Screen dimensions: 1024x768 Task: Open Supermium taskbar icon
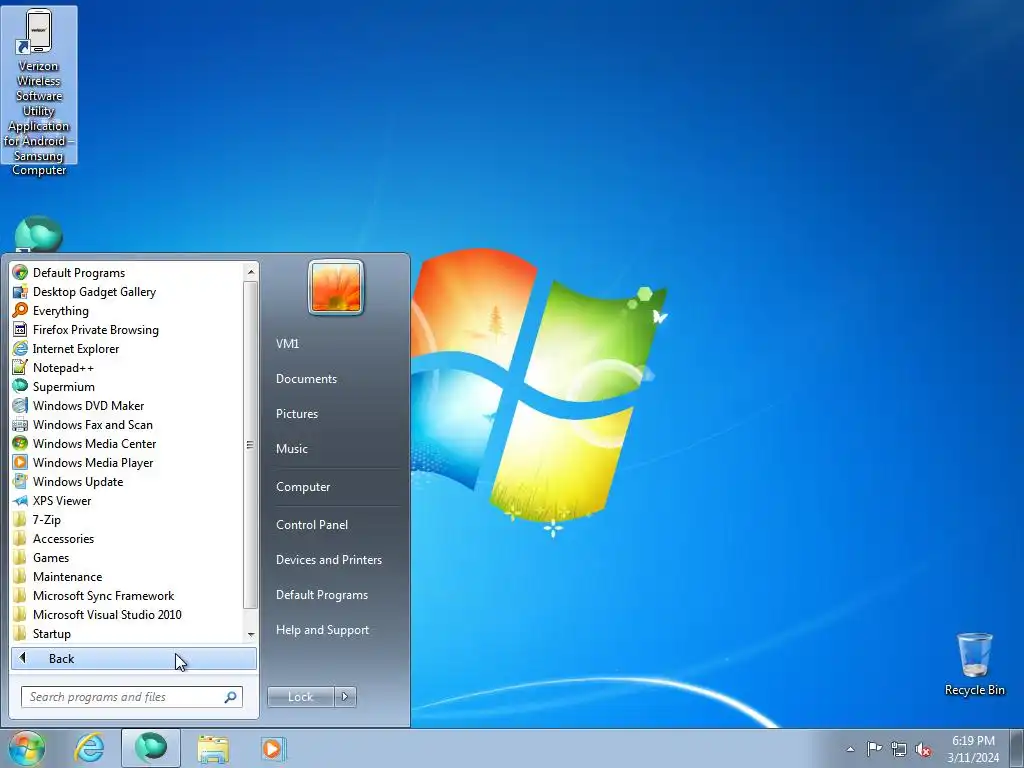coord(151,748)
